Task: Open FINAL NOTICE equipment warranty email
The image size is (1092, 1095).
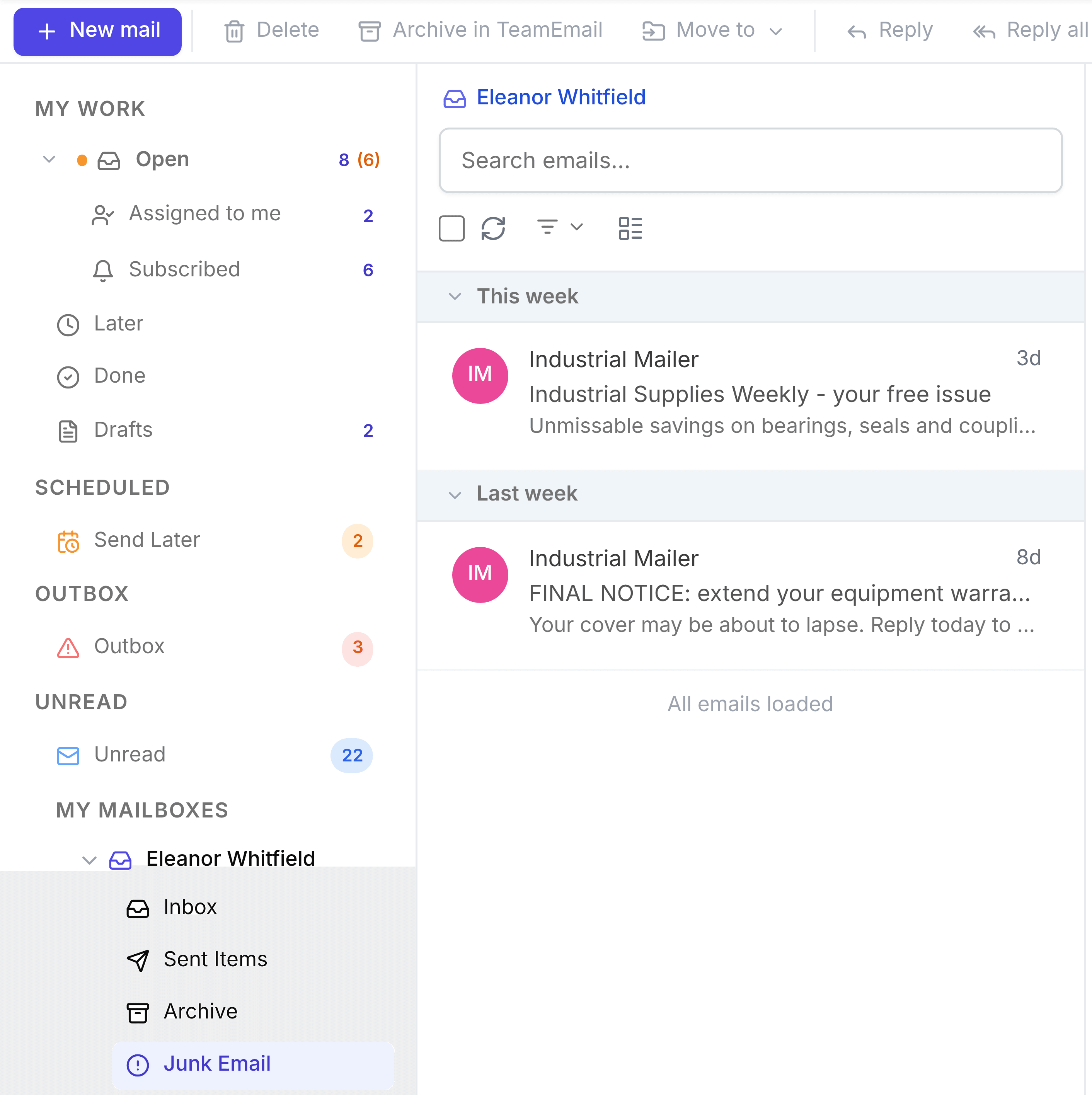Action: (x=750, y=594)
